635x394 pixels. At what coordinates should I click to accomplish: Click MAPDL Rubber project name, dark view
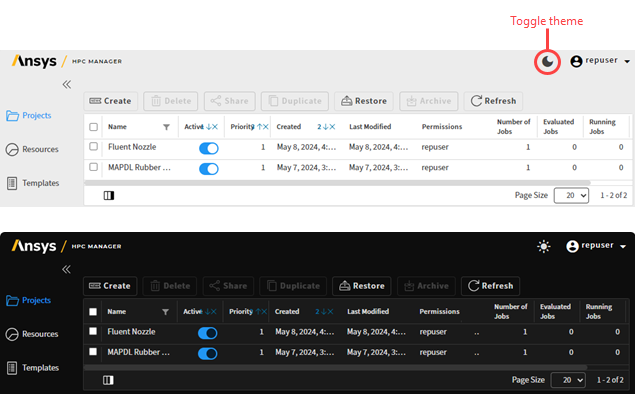coord(139,352)
